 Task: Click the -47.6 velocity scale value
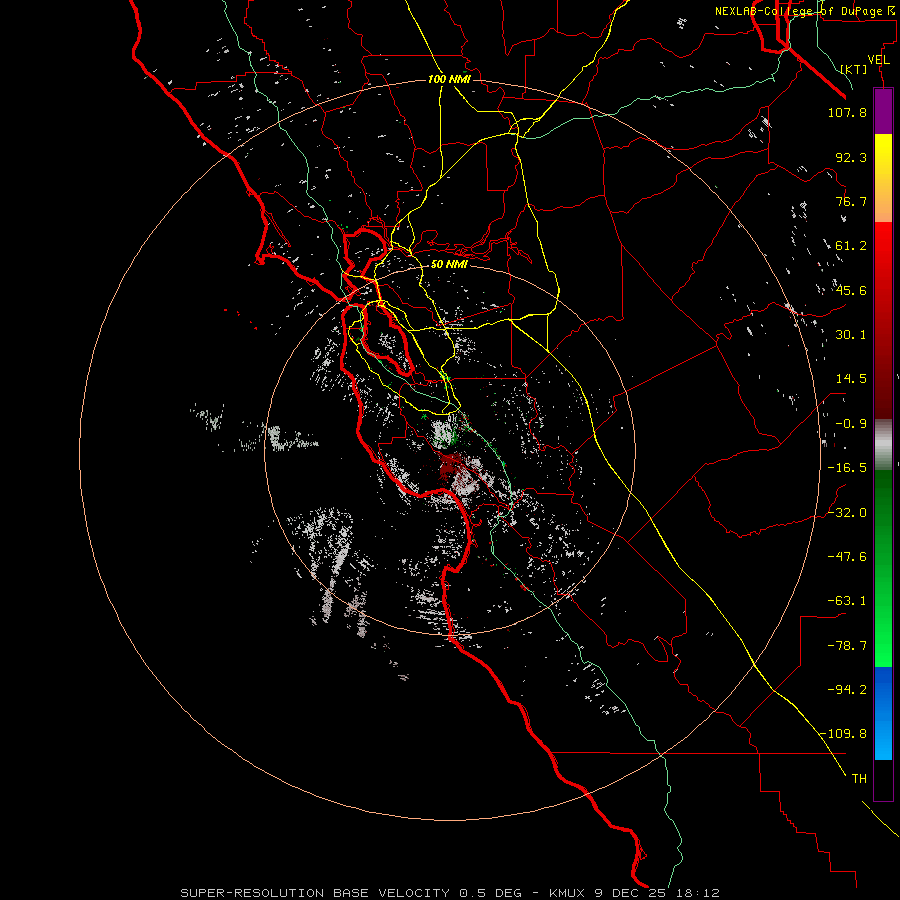coord(847,557)
